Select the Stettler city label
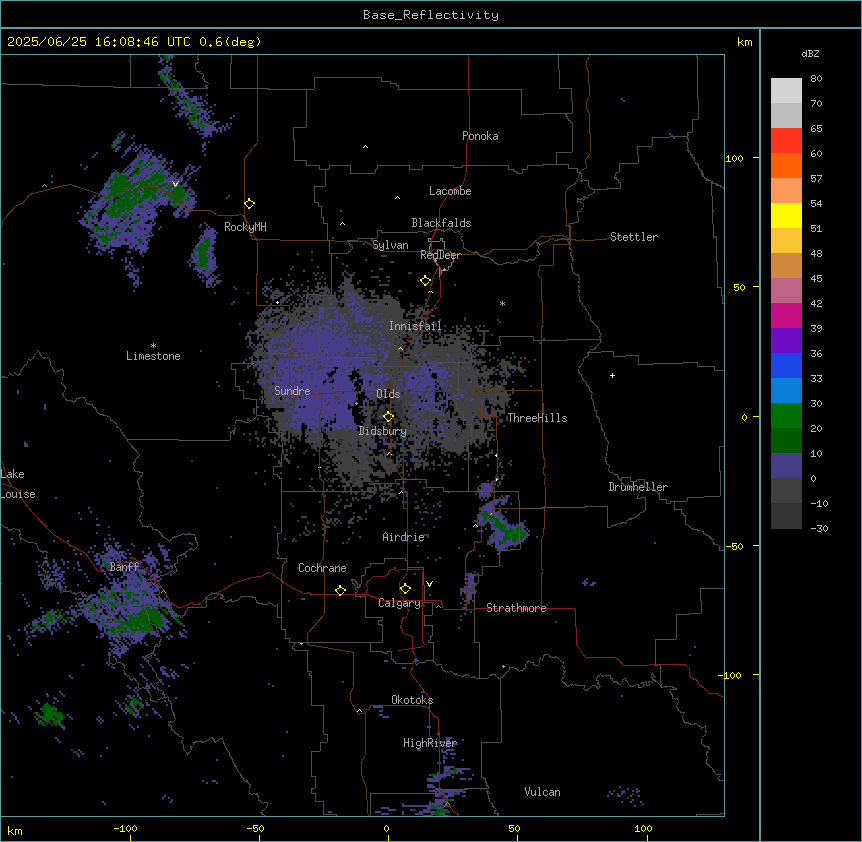 634,237
